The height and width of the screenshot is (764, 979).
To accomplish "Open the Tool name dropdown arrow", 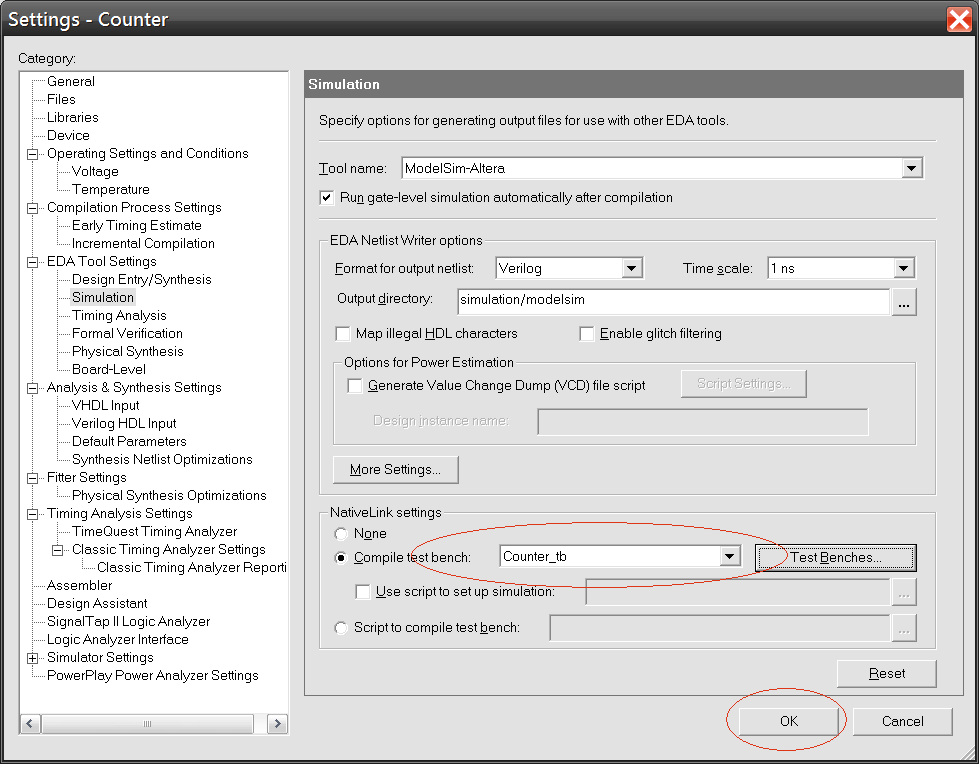I will 912,168.
